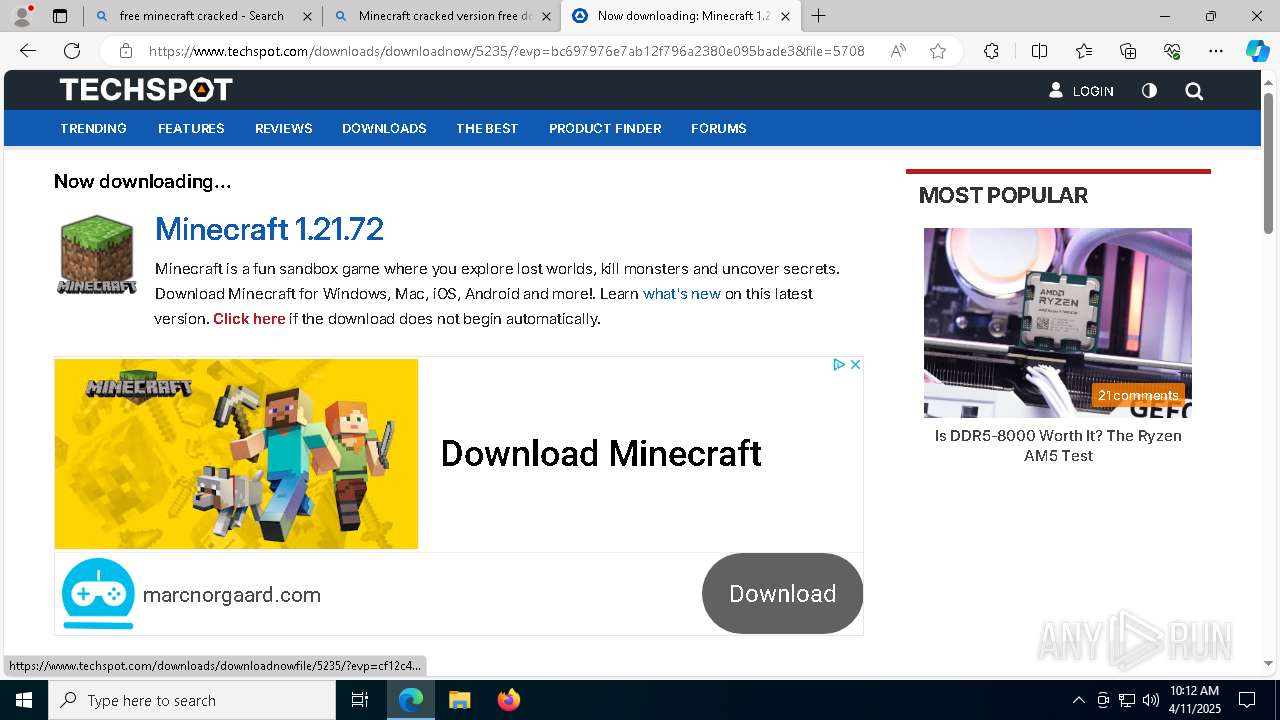Click the Minecraft 1.21.72 title link
This screenshot has width=1280, height=720.
[x=269, y=229]
